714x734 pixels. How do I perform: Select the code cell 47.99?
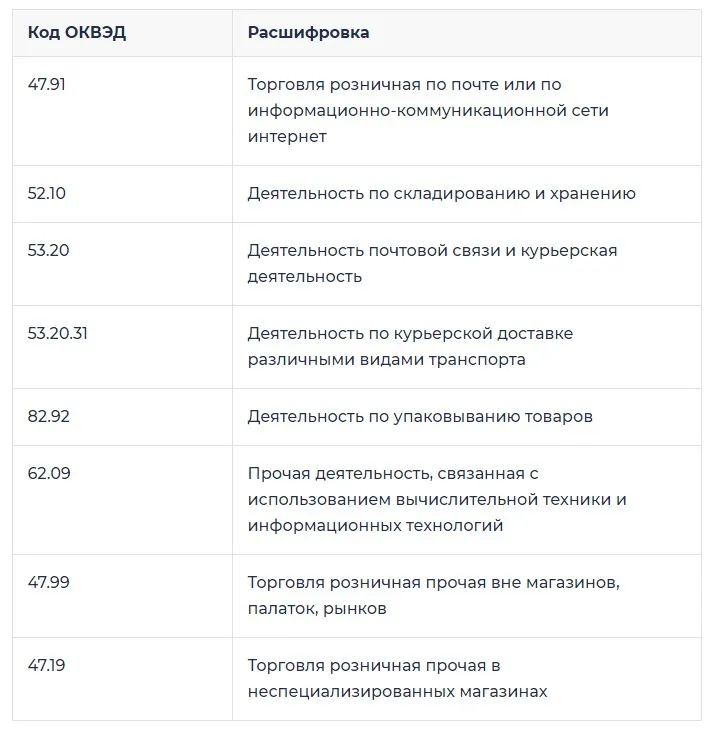point(48,582)
